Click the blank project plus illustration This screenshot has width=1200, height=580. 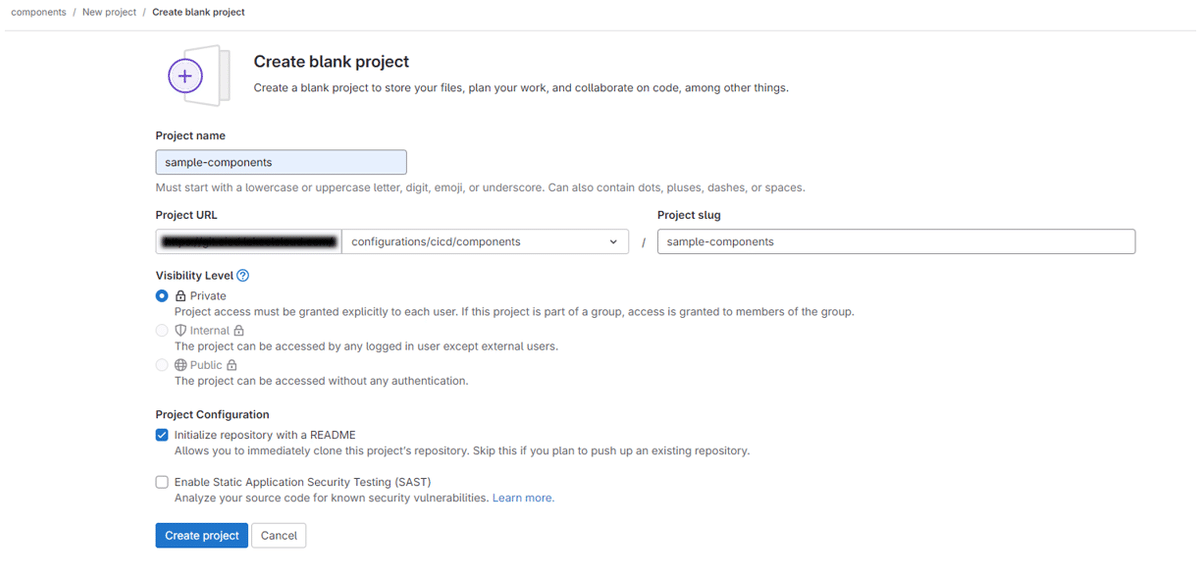(186, 76)
